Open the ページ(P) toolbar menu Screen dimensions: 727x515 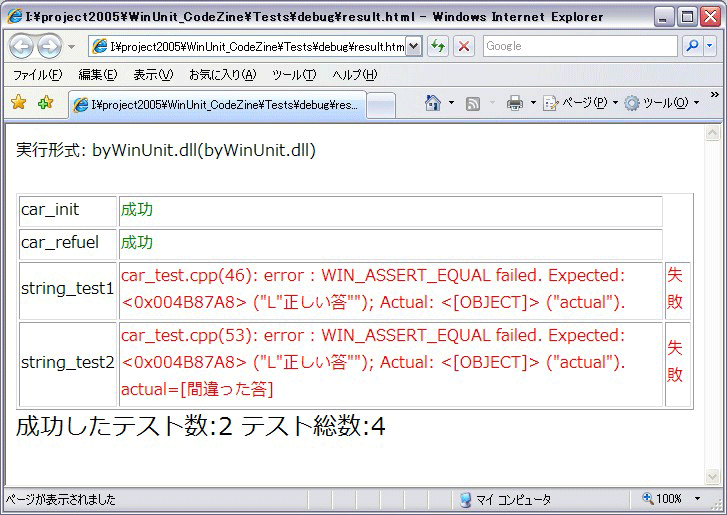click(580, 102)
